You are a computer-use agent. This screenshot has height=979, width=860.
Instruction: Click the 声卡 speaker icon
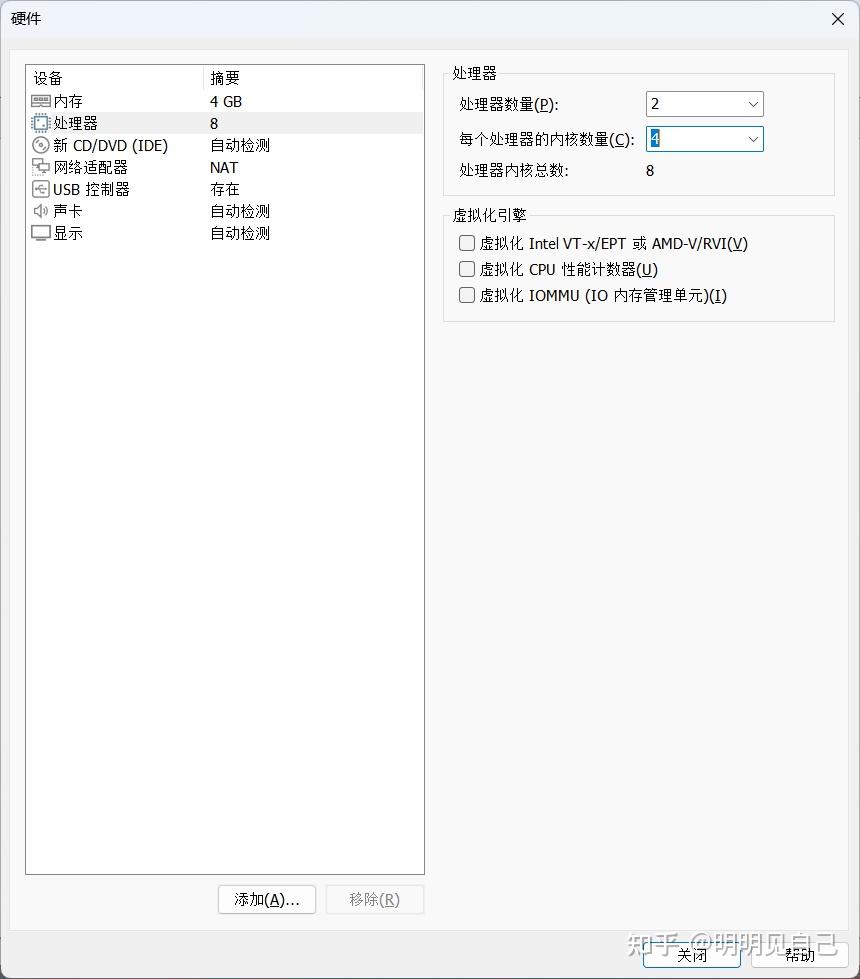(x=40, y=211)
